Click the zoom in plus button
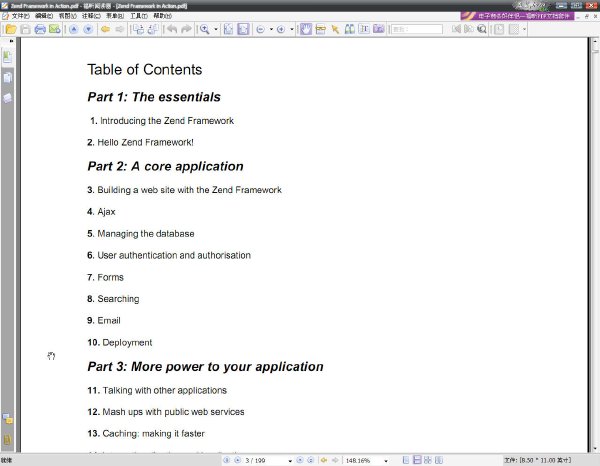 (x=280, y=29)
